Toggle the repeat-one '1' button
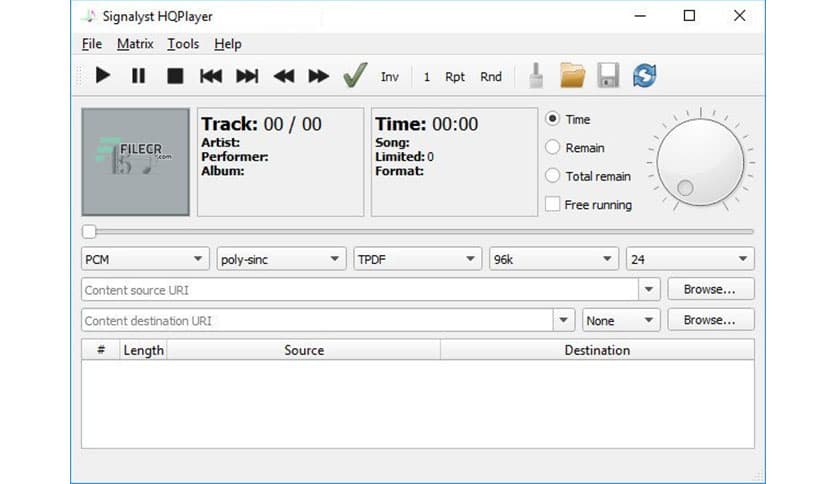 [x=427, y=77]
